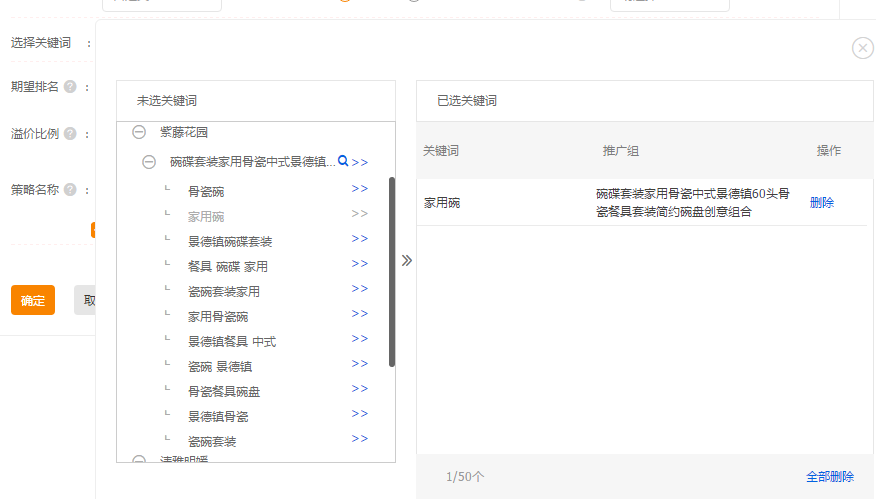The width and height of the screenshot is (876, 499).
Task: Click the double-arrow transfer icon between panels
Action: 406,260
